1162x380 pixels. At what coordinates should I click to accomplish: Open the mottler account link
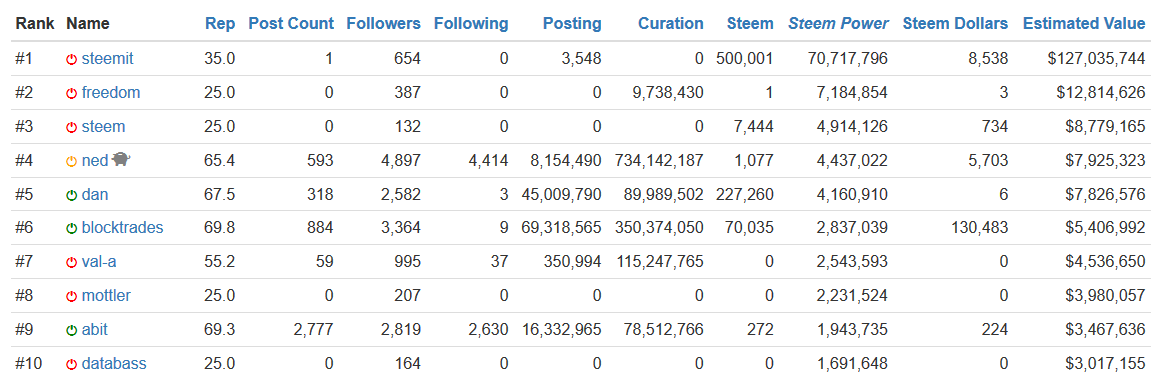coord(106,296)
